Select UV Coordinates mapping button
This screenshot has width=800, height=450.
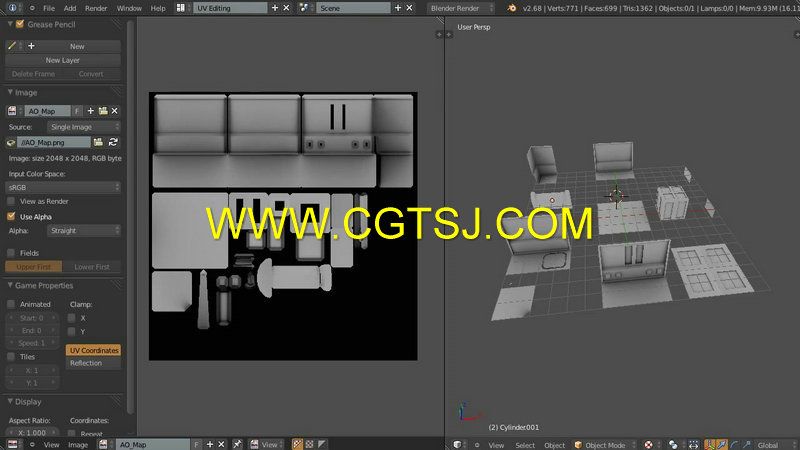[x=93, y=350]
